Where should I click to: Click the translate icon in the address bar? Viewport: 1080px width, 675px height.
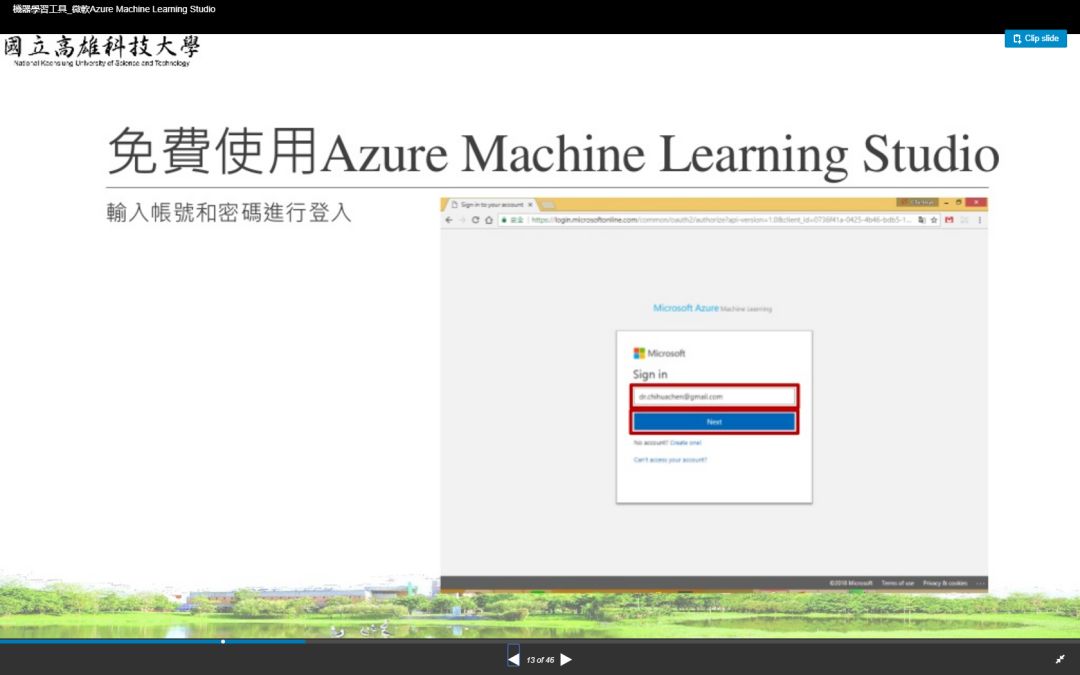tap(922, 220)
